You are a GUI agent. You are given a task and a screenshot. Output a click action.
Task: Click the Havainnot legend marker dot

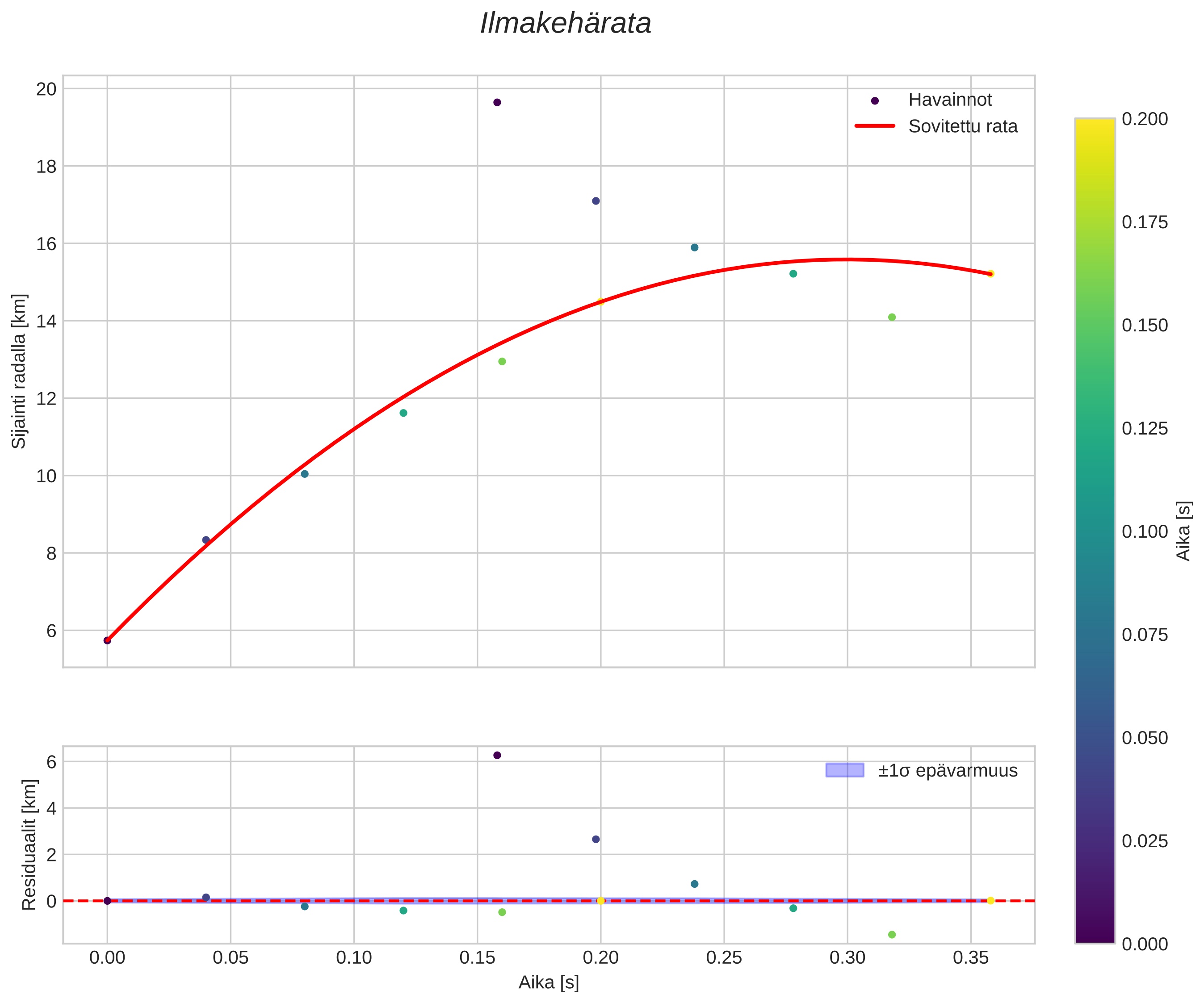pyautogui.click(x=875, y=101)
